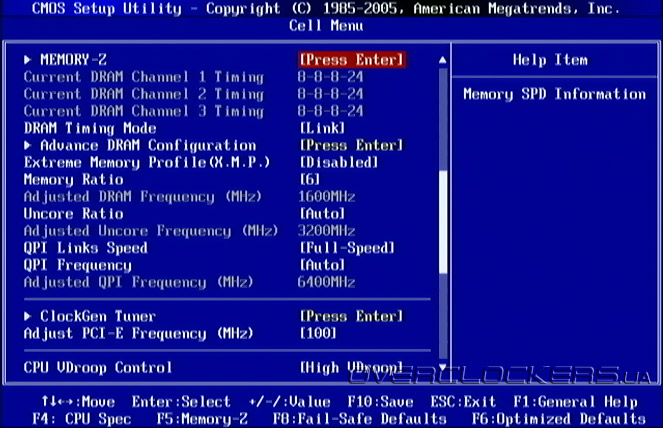
Task: Click Cell Menu title
Action: tap(326, 26)
